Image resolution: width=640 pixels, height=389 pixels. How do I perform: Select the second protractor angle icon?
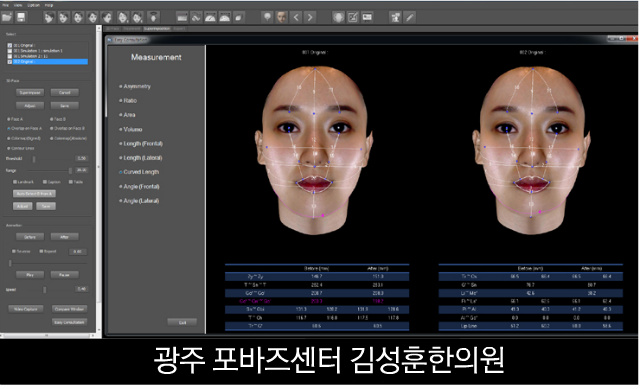[x=224, y=17]
